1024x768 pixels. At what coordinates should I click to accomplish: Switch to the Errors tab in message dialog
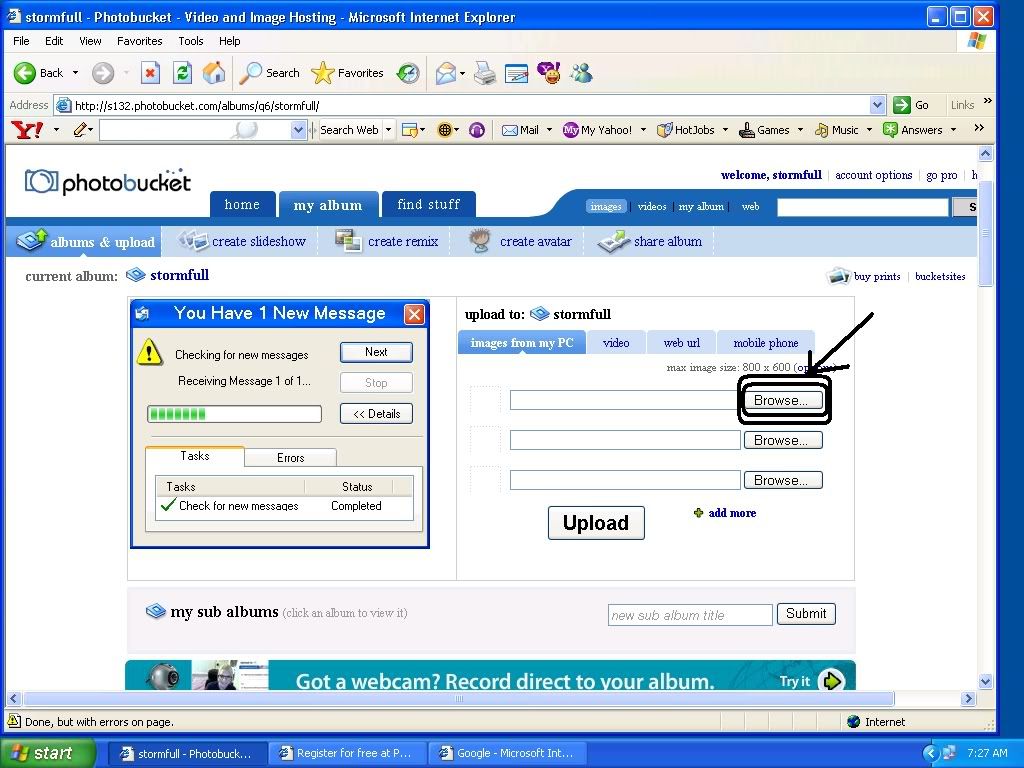point(291,458)
